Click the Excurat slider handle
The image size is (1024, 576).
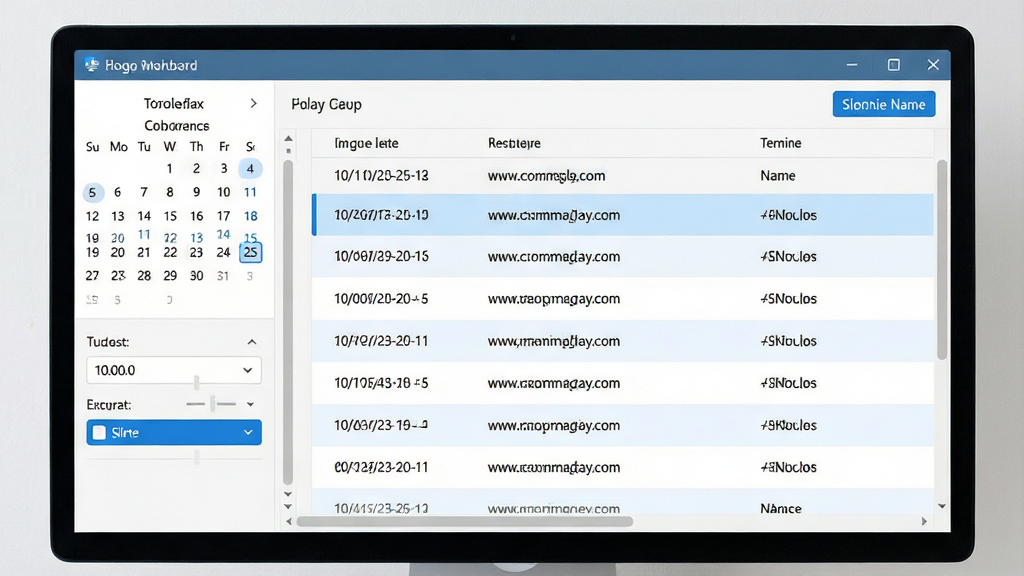[212, 404]
